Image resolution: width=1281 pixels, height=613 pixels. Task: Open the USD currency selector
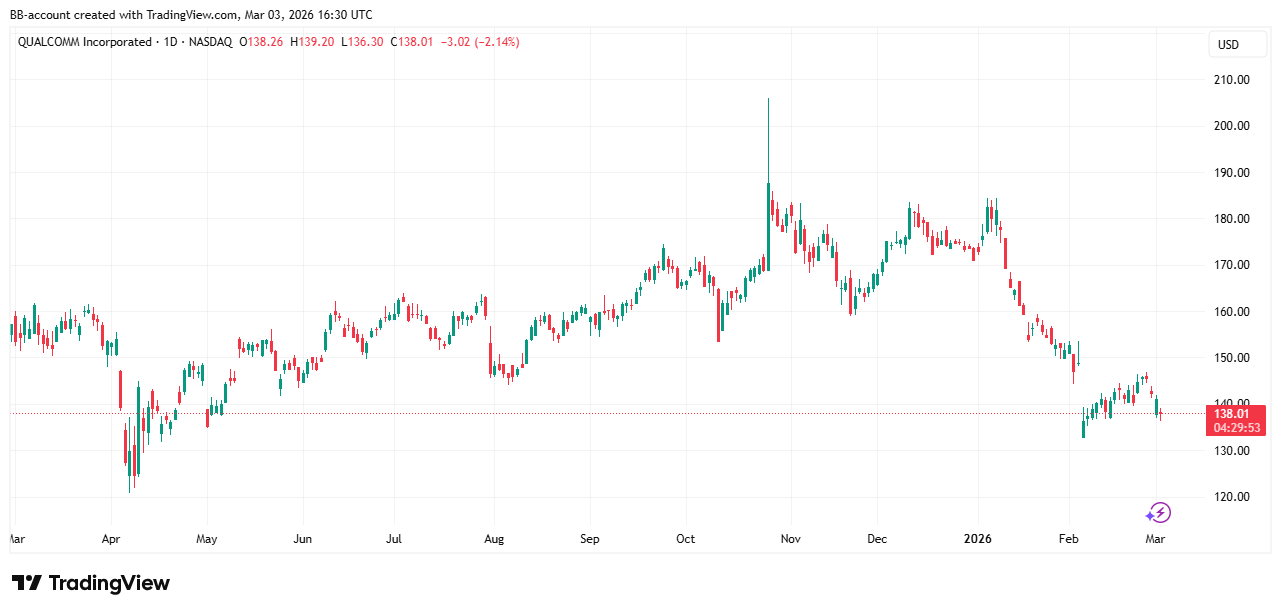point(1226,45)
